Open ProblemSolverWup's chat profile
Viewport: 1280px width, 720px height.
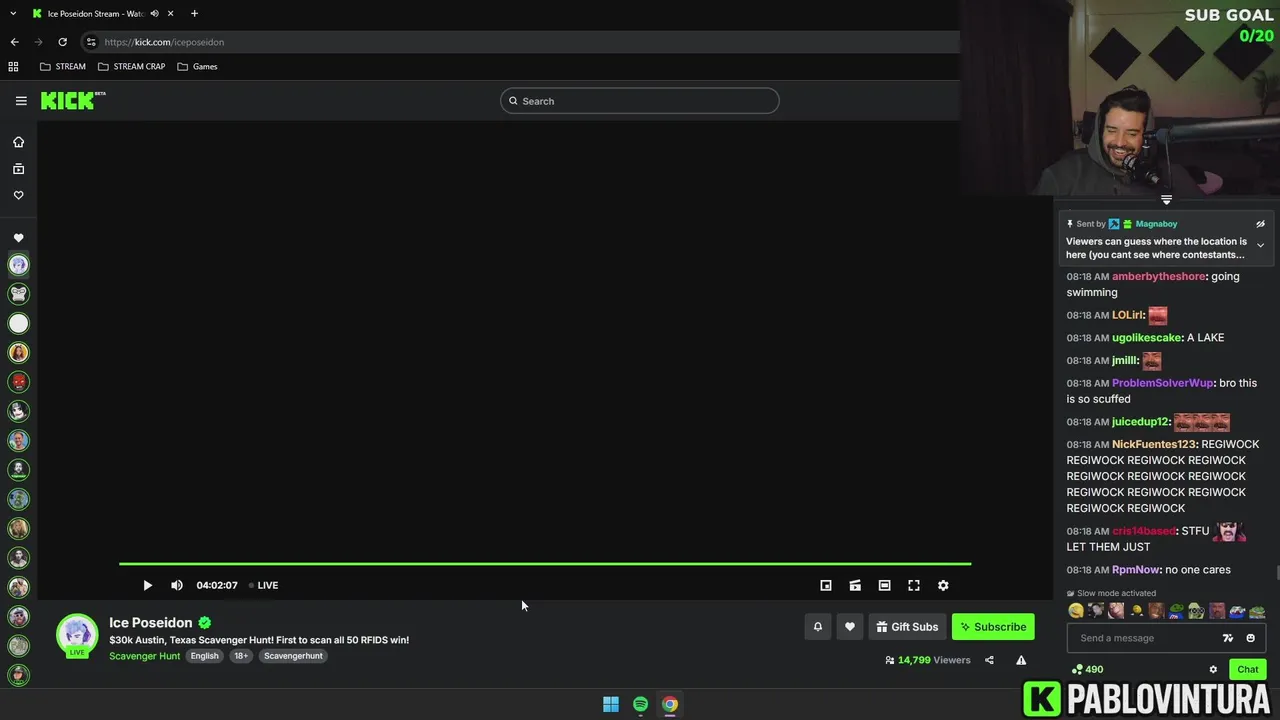tap(1162, 383)
